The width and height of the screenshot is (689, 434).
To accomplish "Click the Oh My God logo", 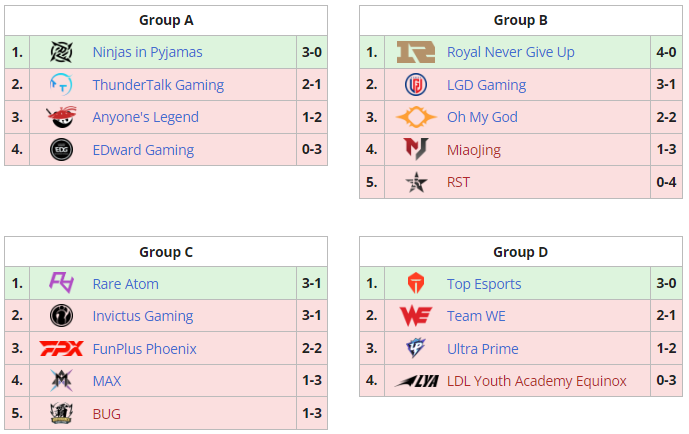I will (416, 117).
